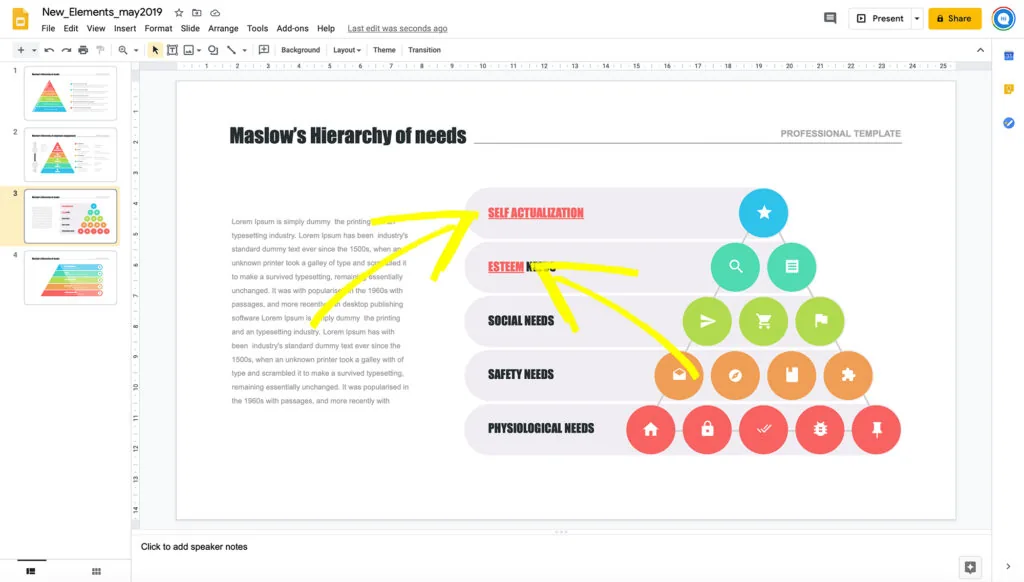Star the presentation New_Elements_may2019
The image size is (1024, 582).
coord(179,12)
